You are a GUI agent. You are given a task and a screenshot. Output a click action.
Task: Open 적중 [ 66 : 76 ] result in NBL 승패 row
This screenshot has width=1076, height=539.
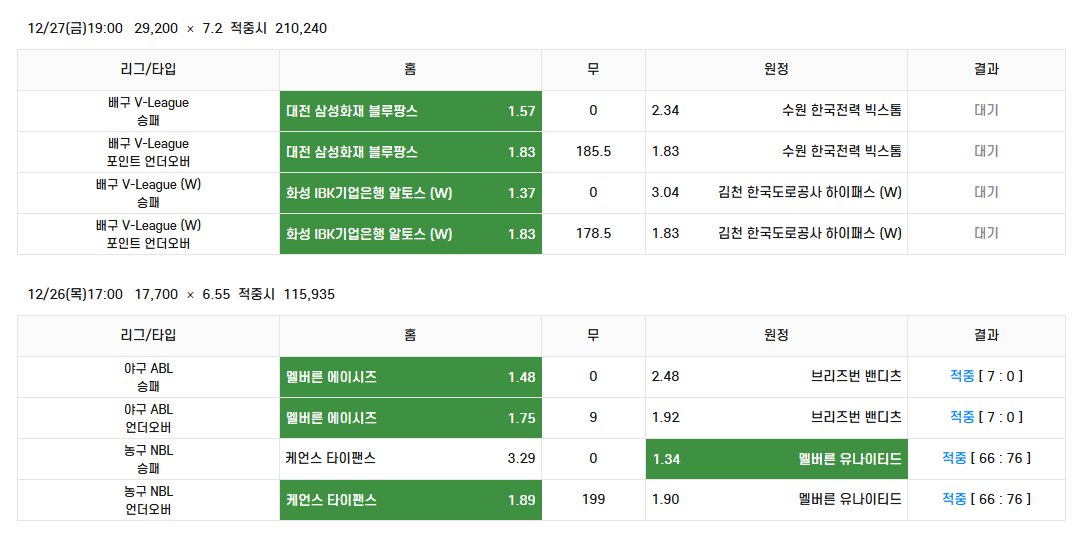coord(986,458)
